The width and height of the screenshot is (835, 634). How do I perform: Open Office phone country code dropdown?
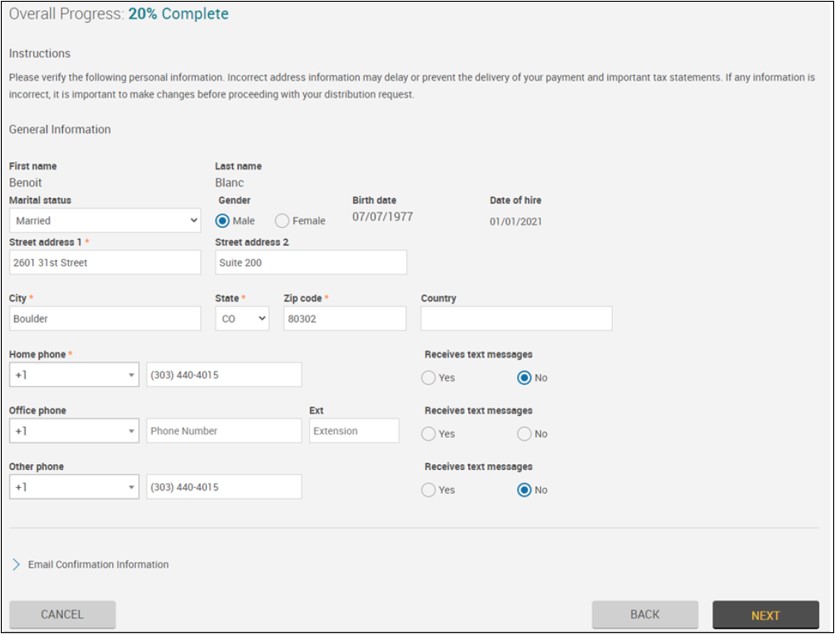click(74, 431)
